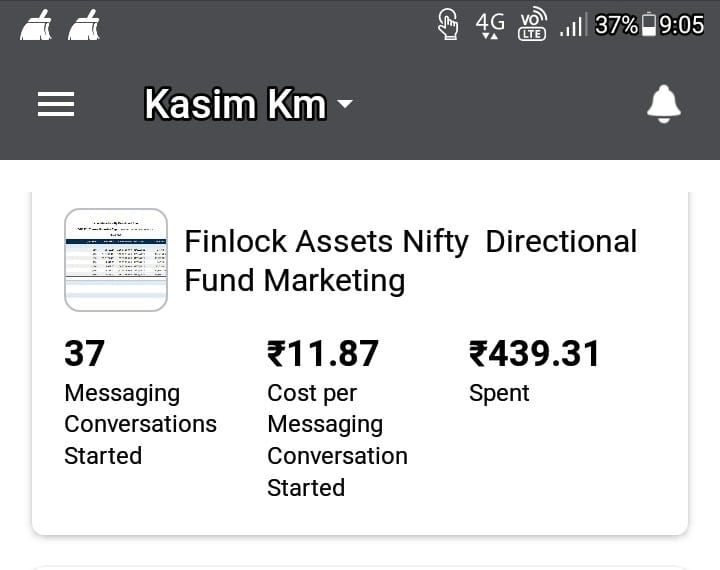Expand the Kasim Km account dropdown arrow

(344, 104)
